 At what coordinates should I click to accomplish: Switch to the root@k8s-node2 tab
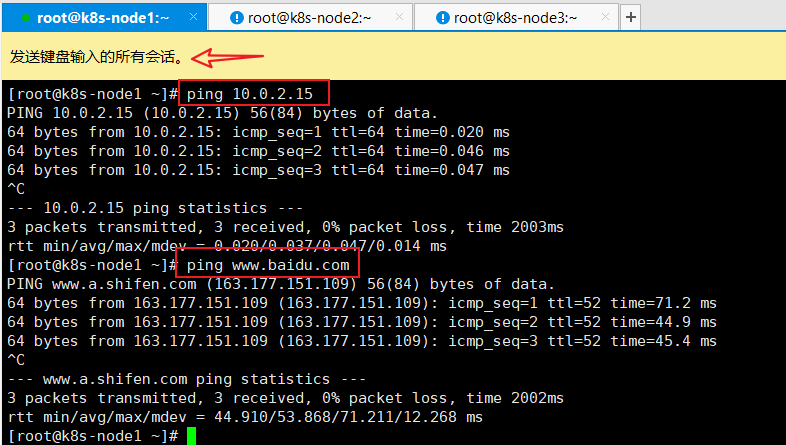(309, 18)
